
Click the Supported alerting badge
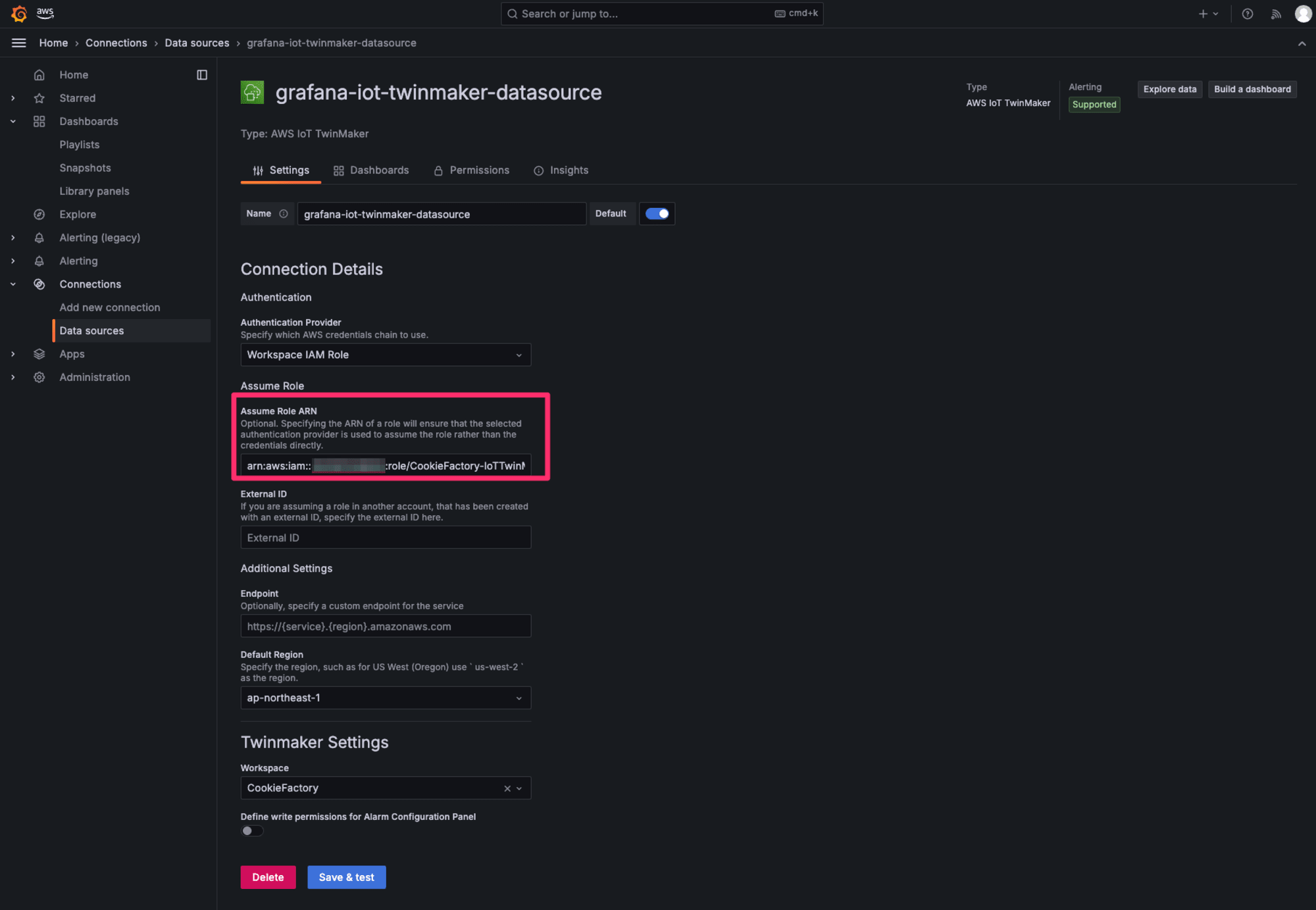click(1094, 105)
